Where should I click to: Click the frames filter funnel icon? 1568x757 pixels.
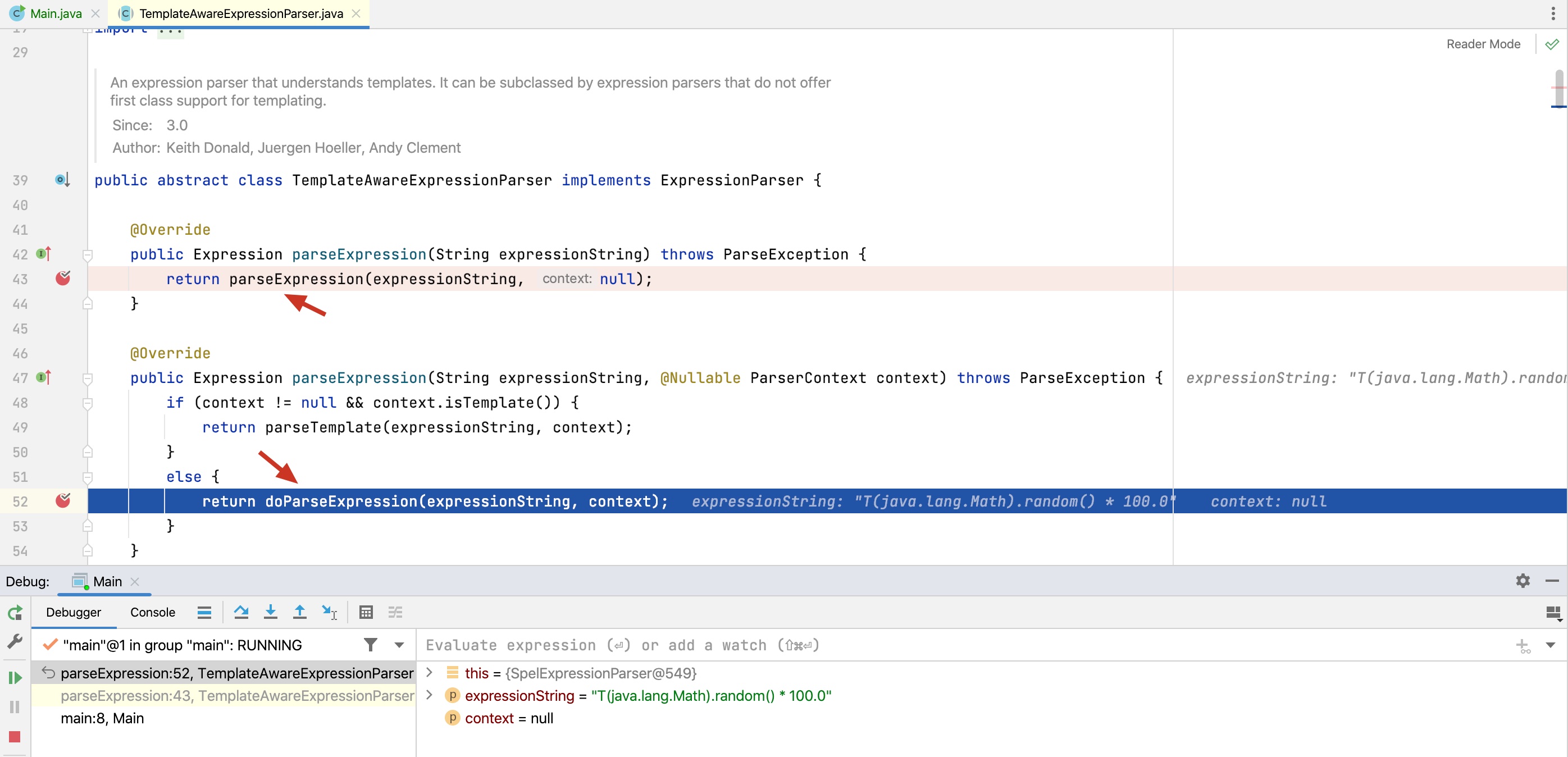coord(370,645)
